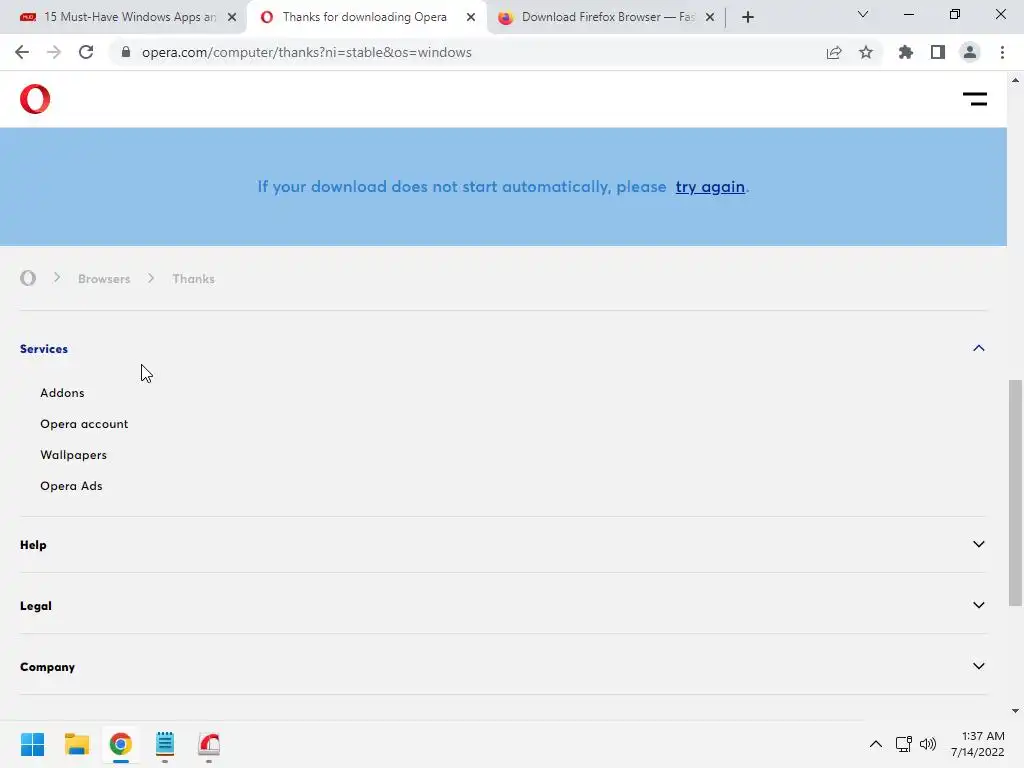Screen dimensions: 1024x768
Task: Go back to previous page
Action: (22, 52)
